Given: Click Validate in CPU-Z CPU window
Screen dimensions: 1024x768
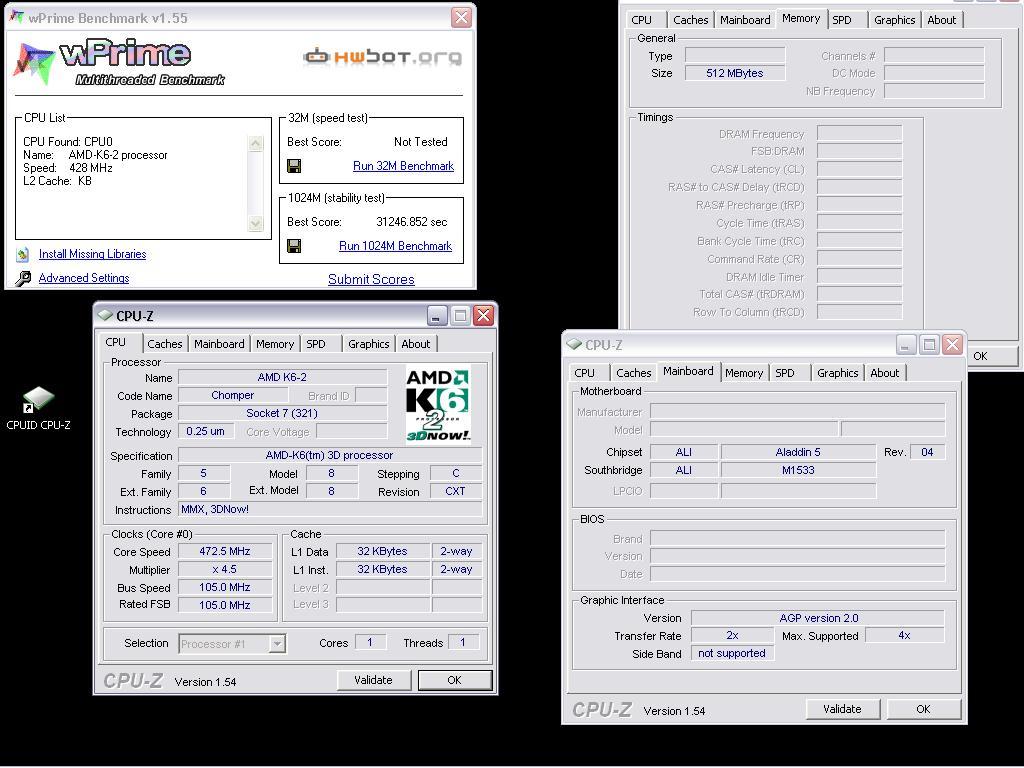Looking at the screenshot, I should pyautogui.click(x=374, y=680).
